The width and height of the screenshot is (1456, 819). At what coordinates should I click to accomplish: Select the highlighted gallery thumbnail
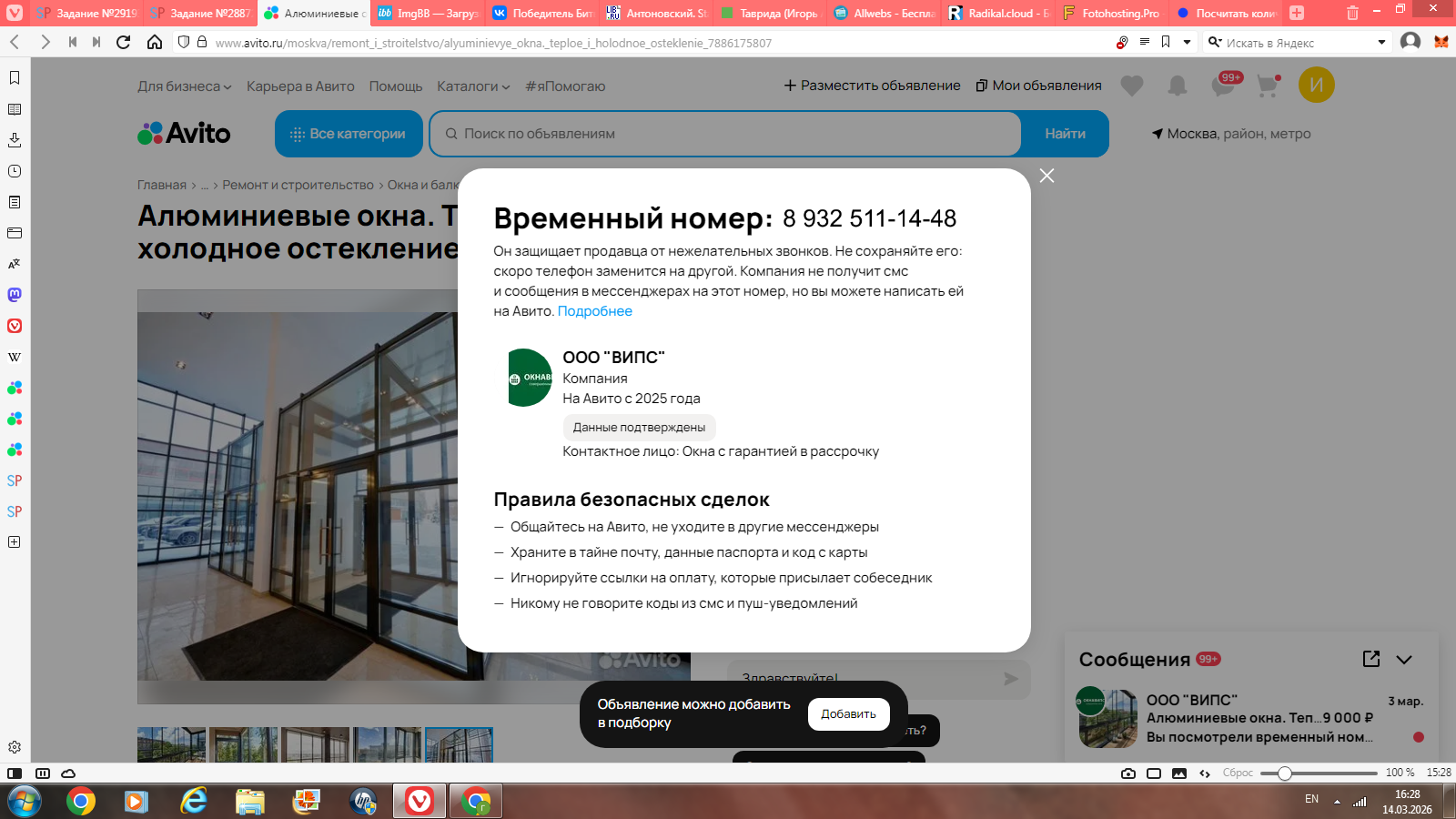pos(460,744)
